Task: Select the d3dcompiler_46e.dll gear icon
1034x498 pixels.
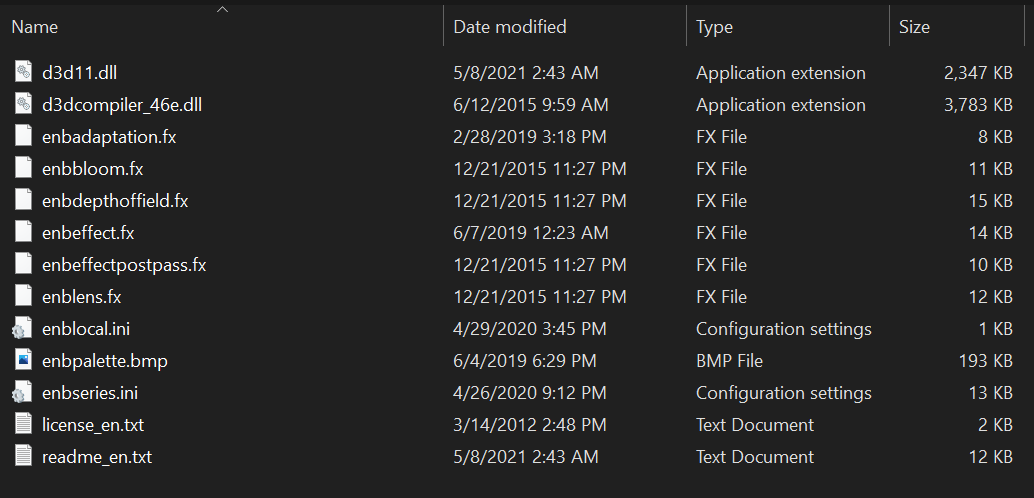Action: click(x=23, y=104)
